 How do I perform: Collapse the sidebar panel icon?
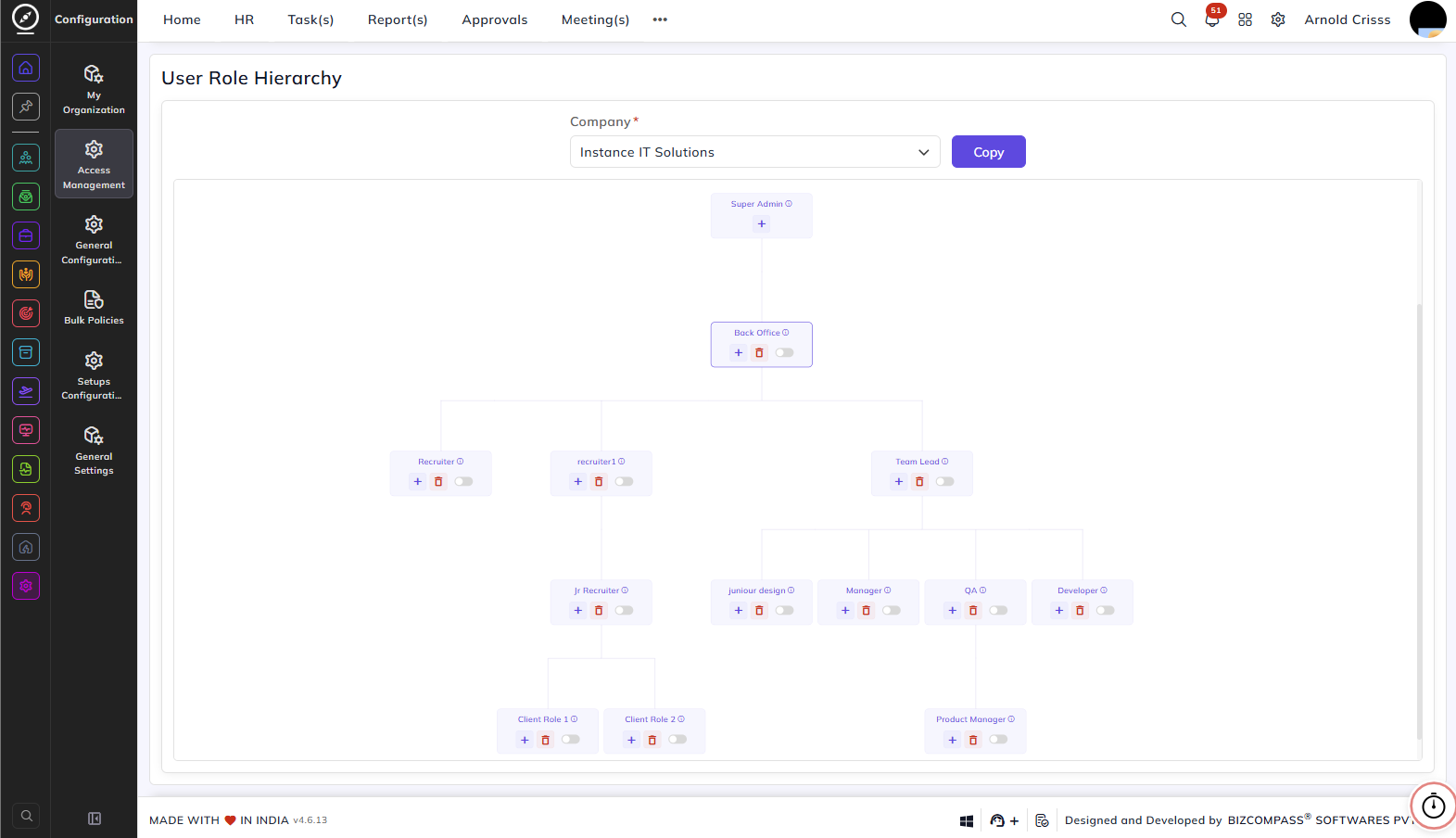tap(95, 819)
